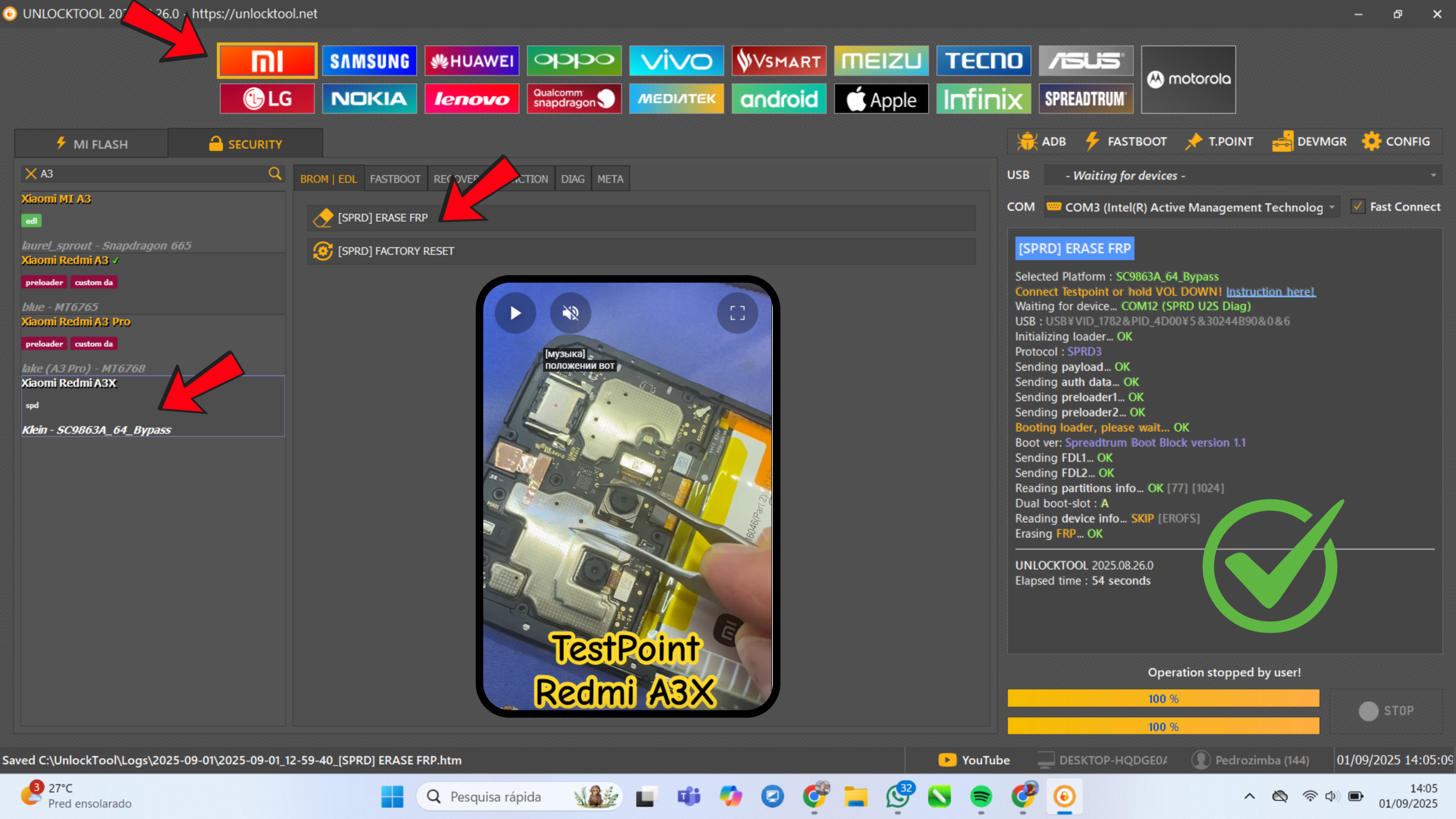Open the META tab
1456x819 pixels.
(x=610, y=179)
